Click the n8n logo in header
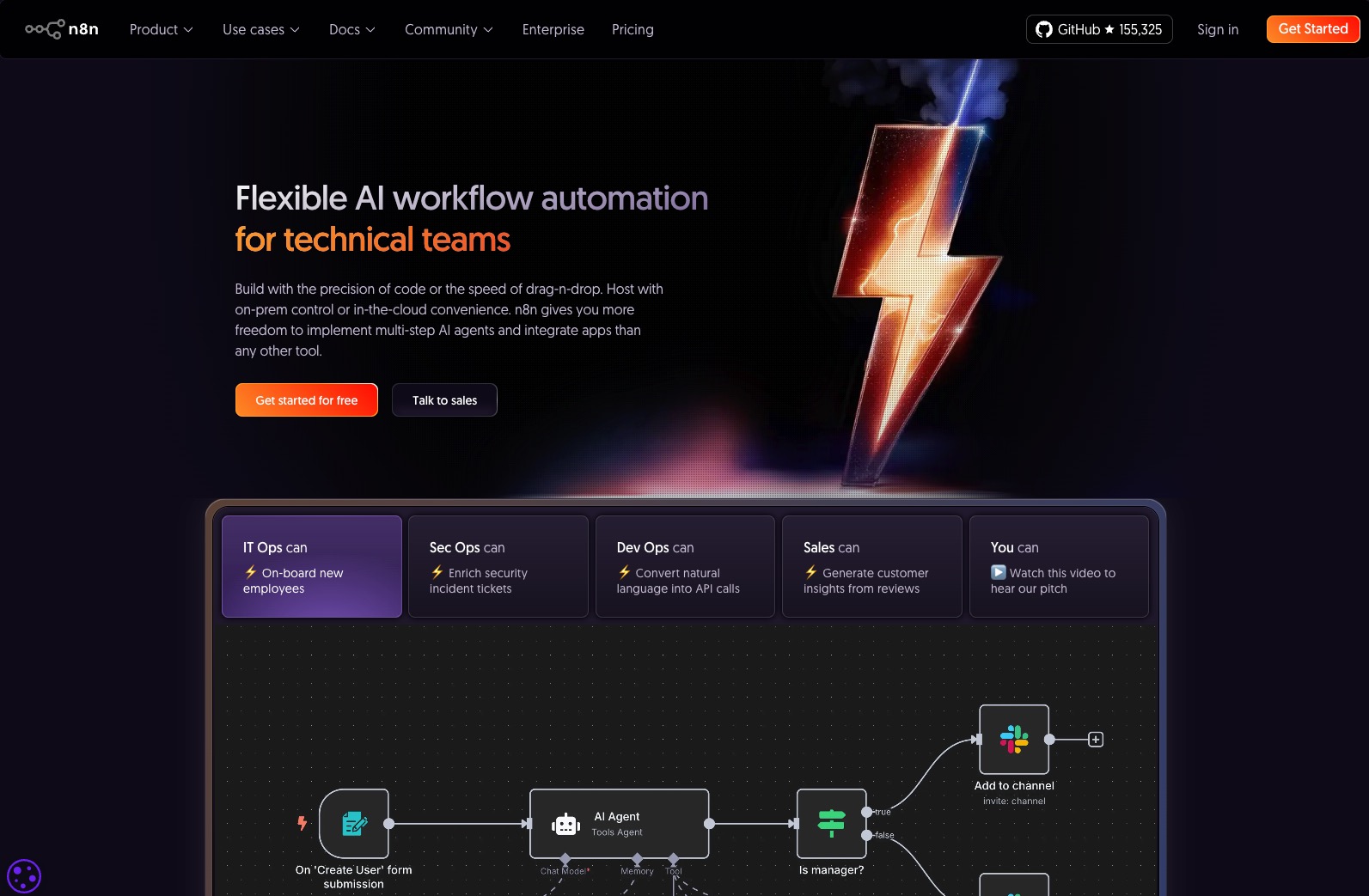This screenshot has height=896, width=1369. [62, 29]
